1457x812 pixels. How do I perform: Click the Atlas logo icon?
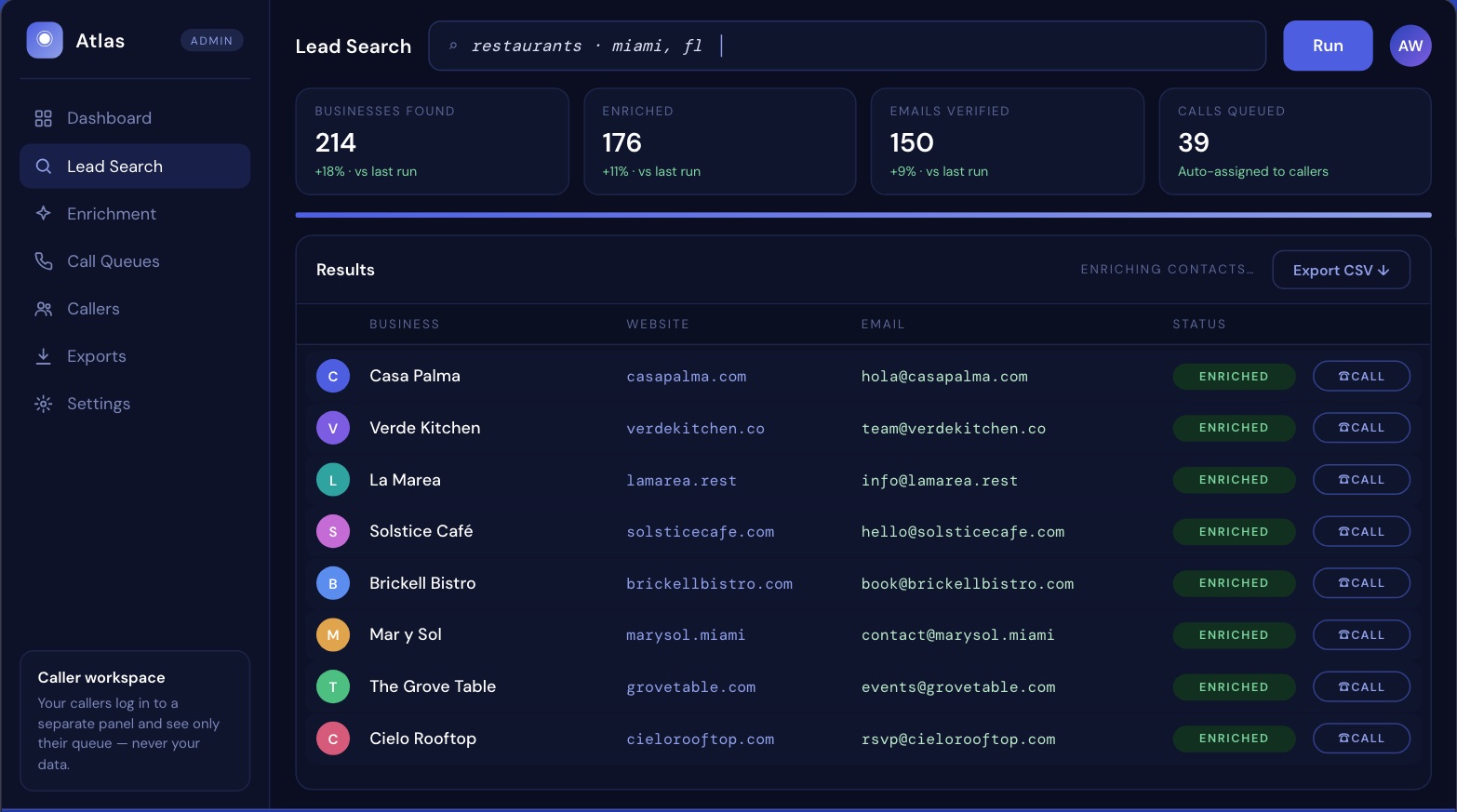[45, 40]
